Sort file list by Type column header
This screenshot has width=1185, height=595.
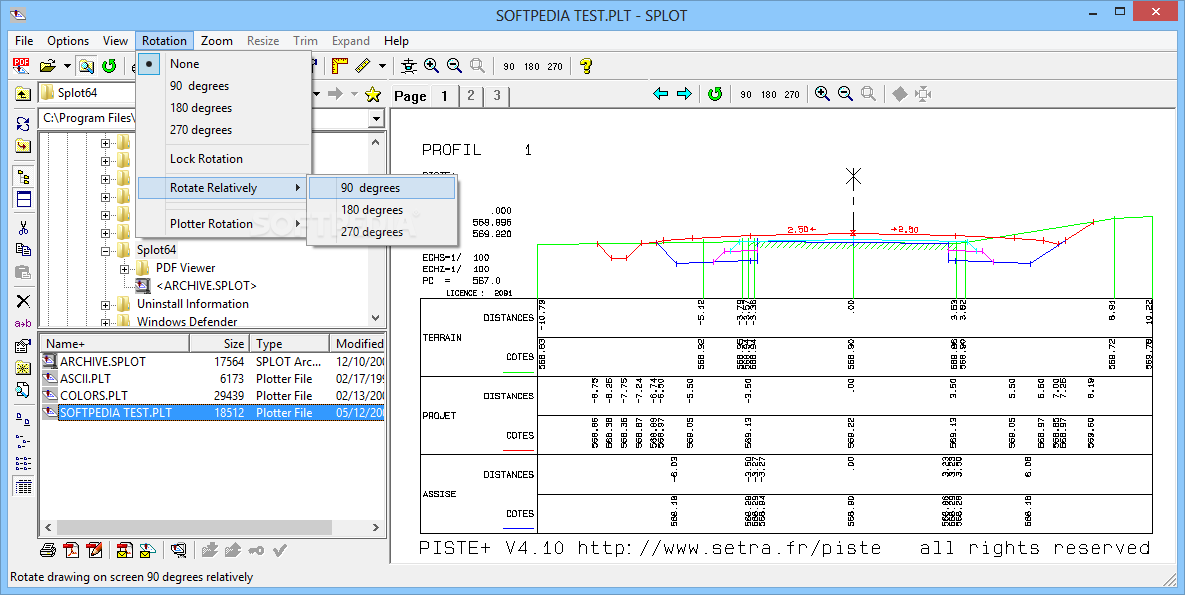pos(290,344)
